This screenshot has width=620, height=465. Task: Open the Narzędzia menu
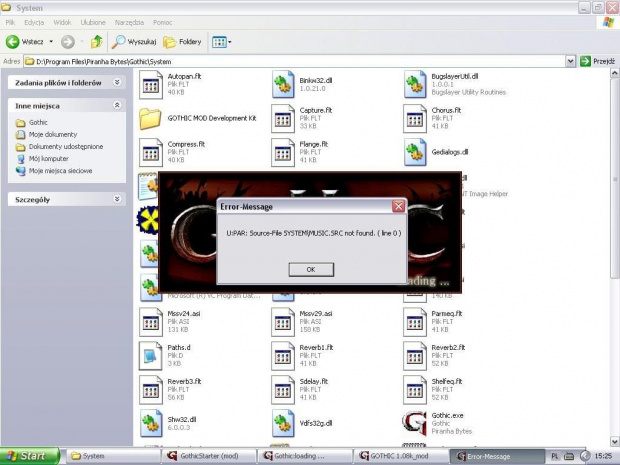(x=129, y=23)
